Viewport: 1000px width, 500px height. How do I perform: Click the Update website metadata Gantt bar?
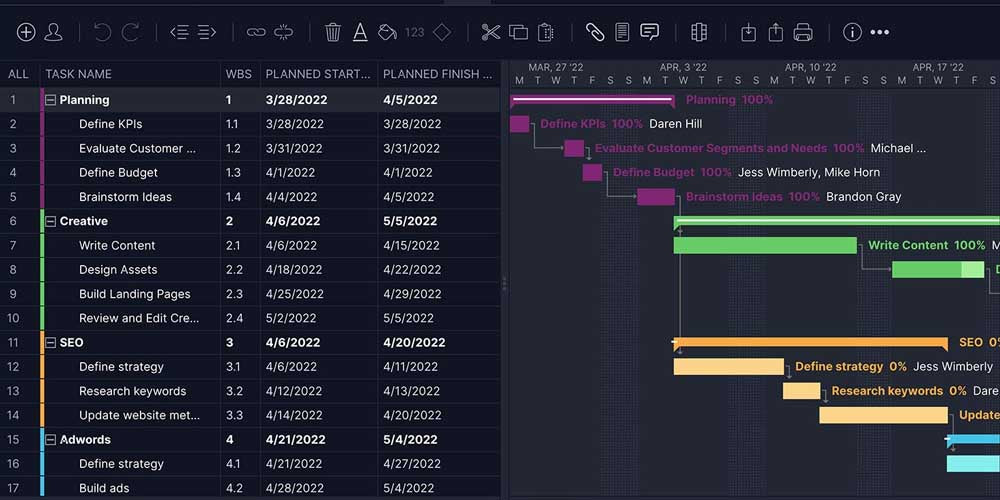[x=883, y=415]
